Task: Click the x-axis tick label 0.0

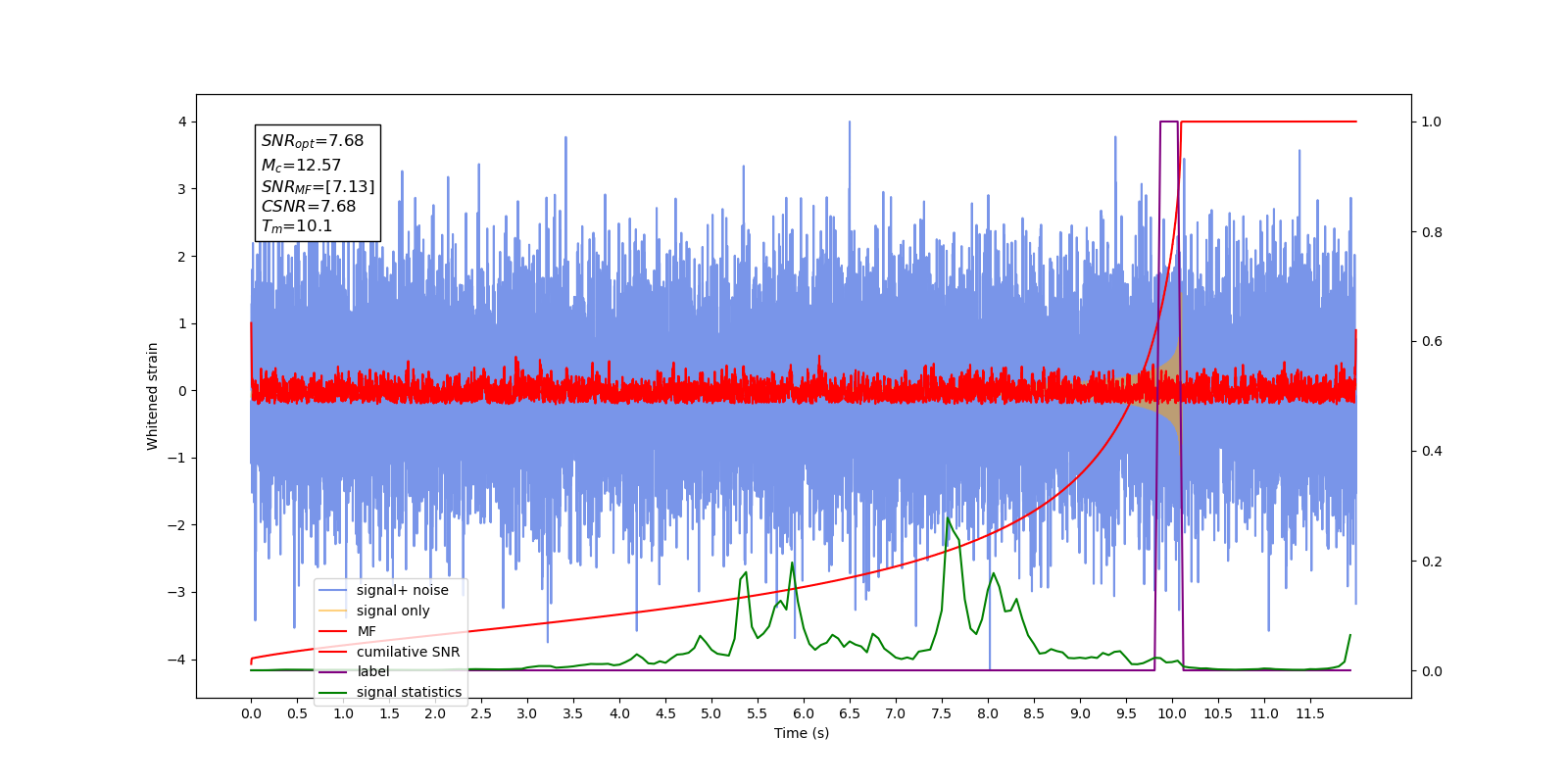Action: [x=251, y=713]
